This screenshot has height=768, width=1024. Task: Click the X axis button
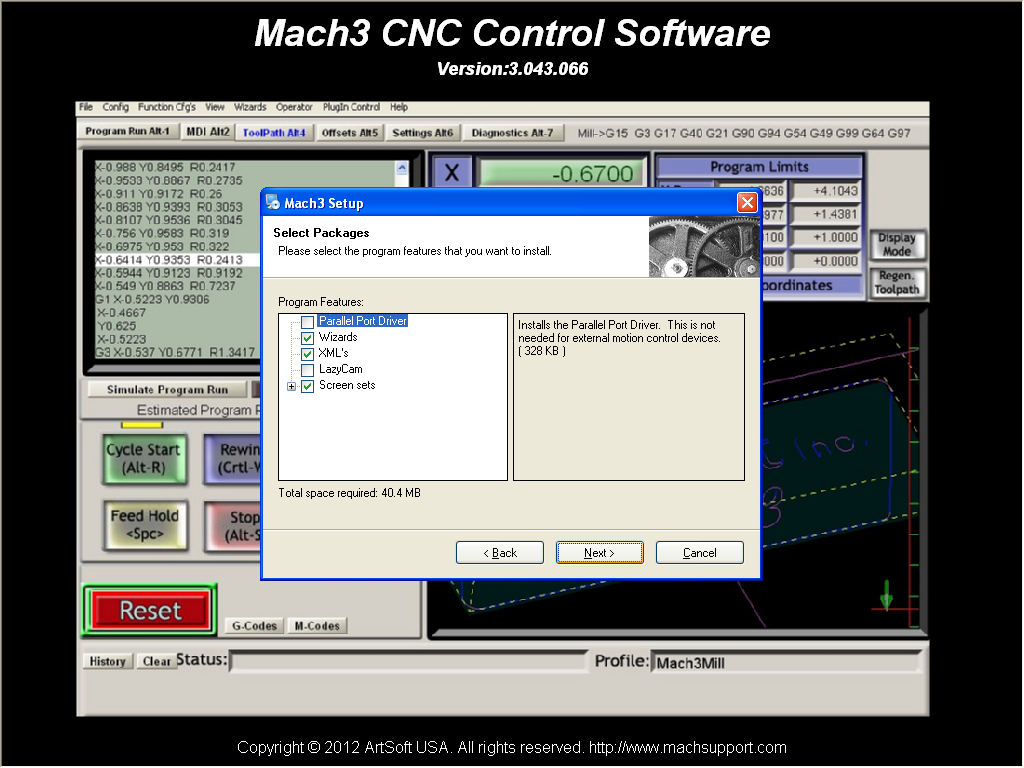[x=452, y=173]
